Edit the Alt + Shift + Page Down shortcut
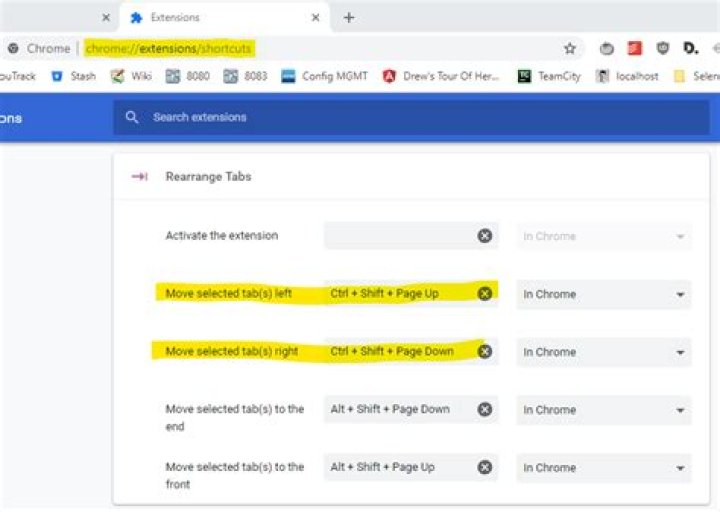The height and width of the screenshot is (512, 720). pos(411,409)
